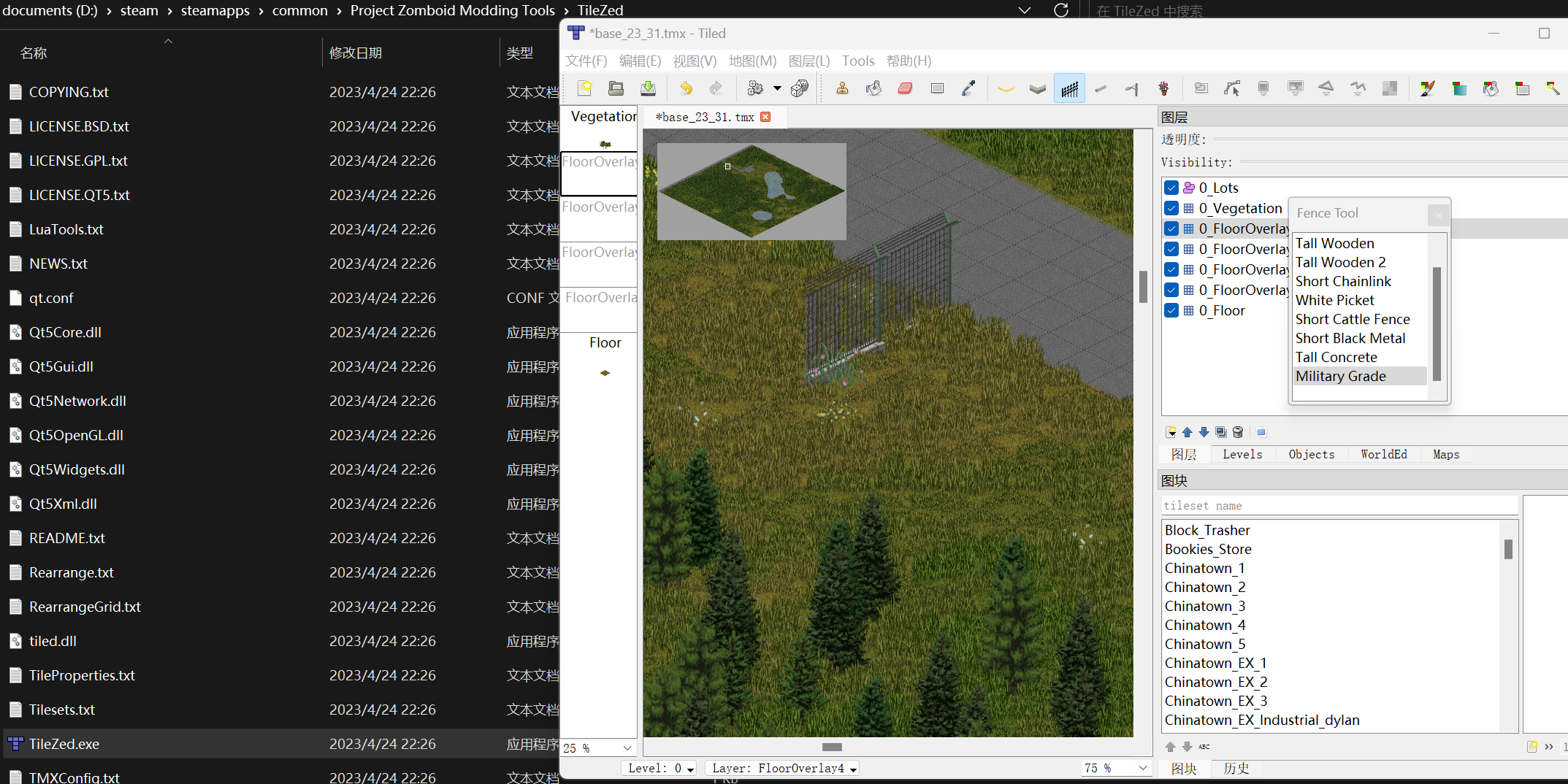Viewport: 1568px width, 784px height.
Task: Choose Tall Concrete in Fence Tool list
Action: (1336, 357)
